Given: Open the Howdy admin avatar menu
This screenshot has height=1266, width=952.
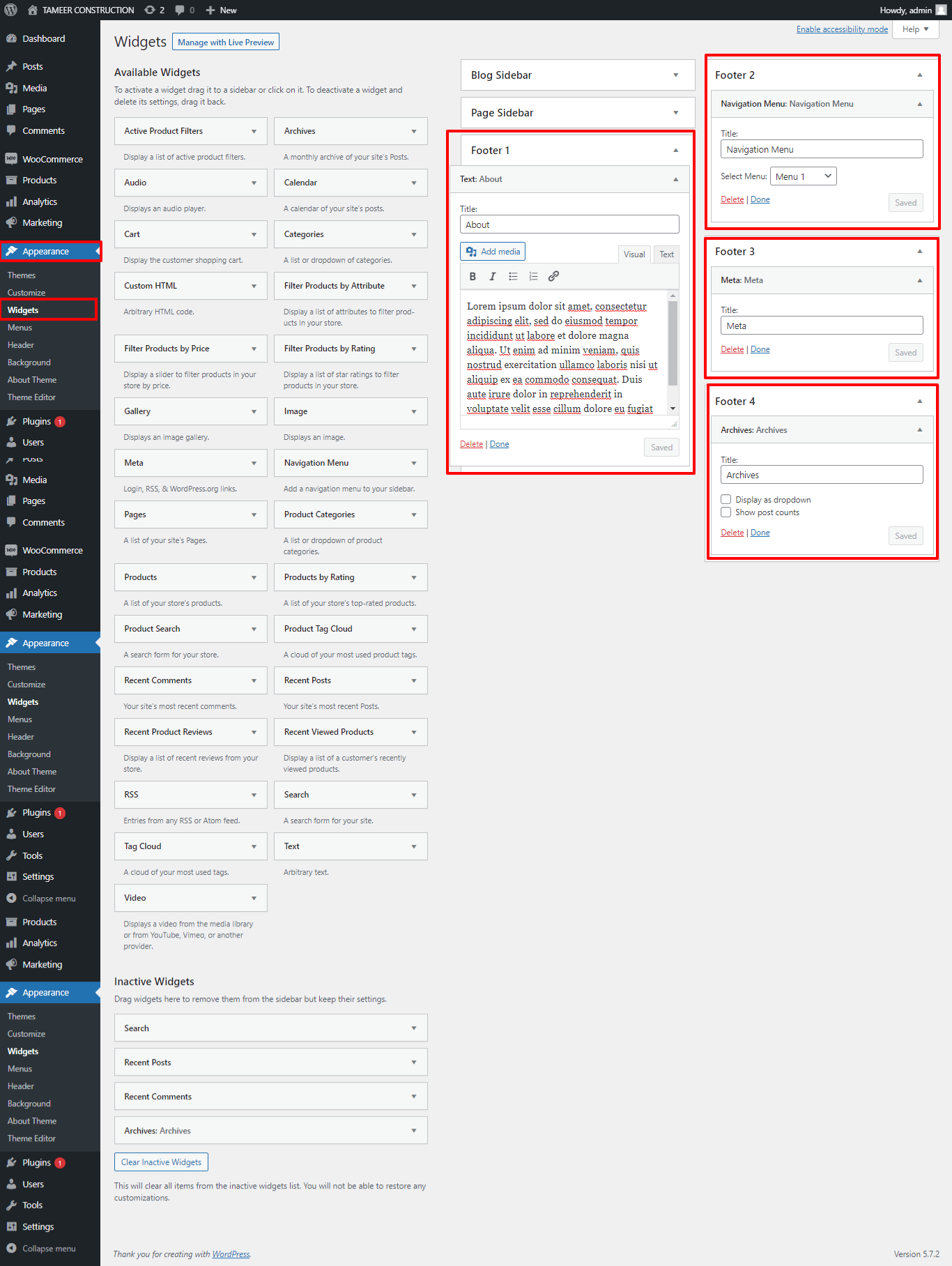Looking at the screenshot, I should pos(913,10).
